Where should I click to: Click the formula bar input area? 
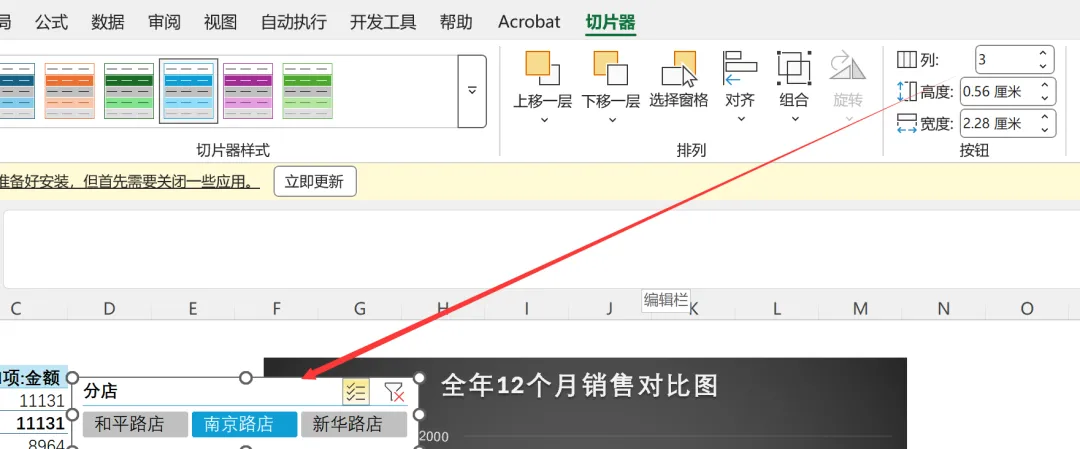pyautogui.click(x=540, y=249)
